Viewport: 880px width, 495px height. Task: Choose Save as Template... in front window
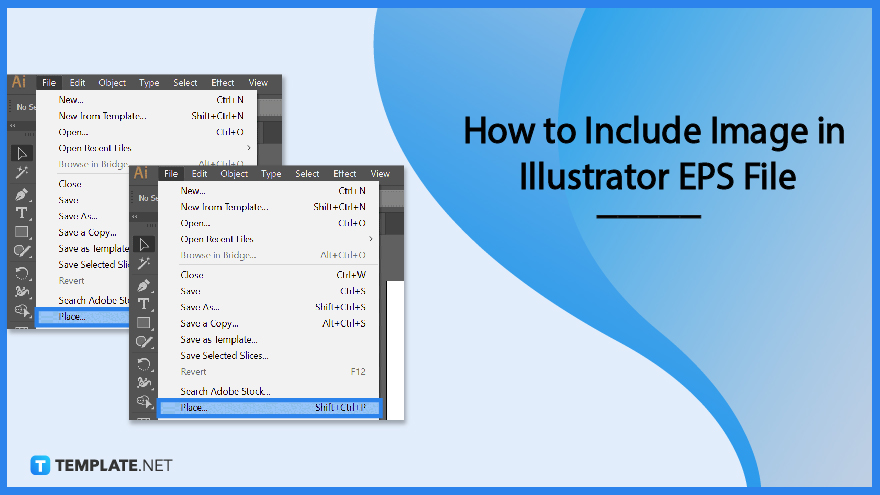269,340
